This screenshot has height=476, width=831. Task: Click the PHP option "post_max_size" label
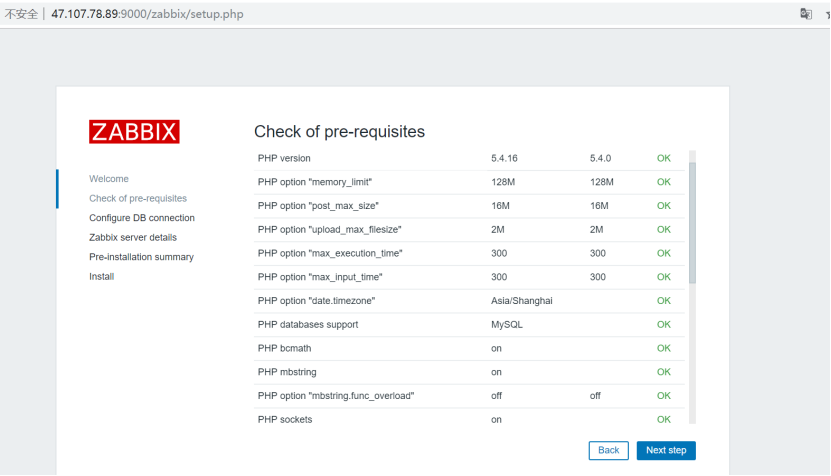pos(318,206)
